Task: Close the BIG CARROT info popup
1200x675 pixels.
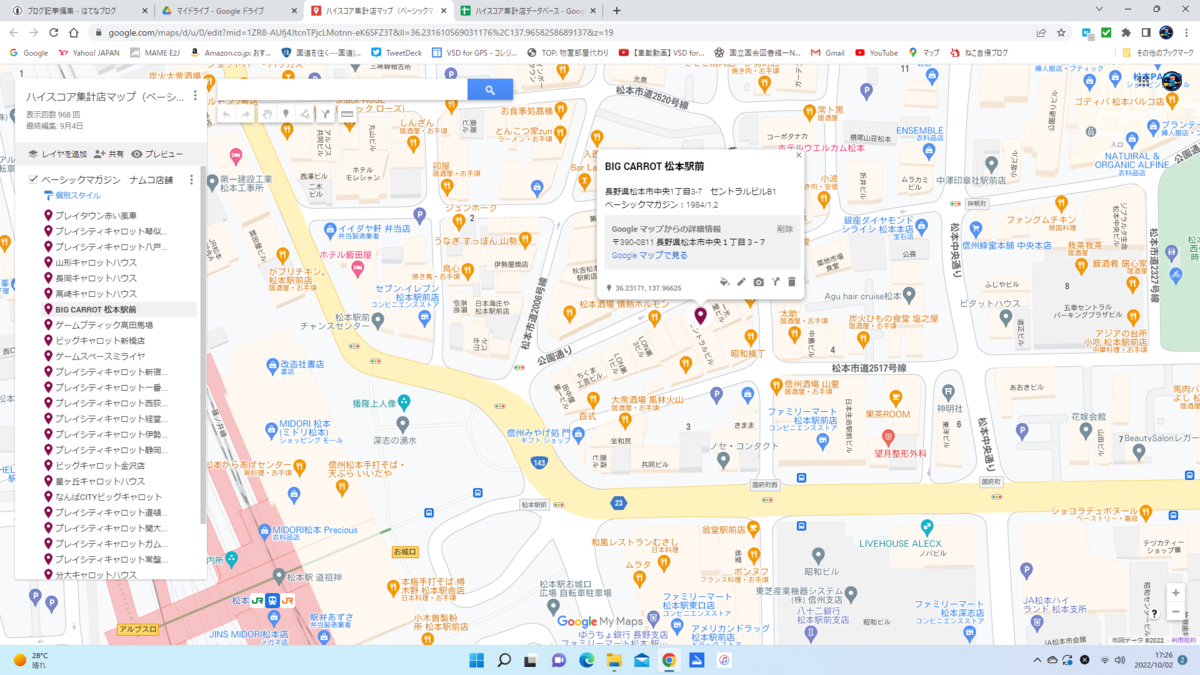Action: pos(798,156)
